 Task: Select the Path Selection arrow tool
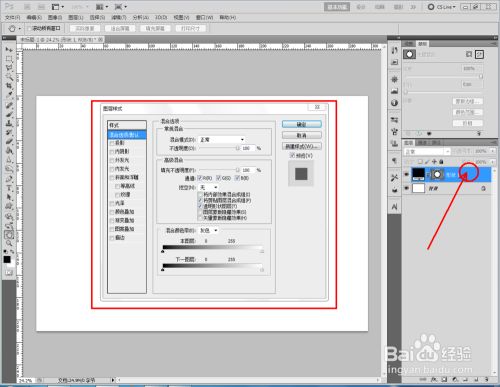pyautogui.click(x=9, y=197)
